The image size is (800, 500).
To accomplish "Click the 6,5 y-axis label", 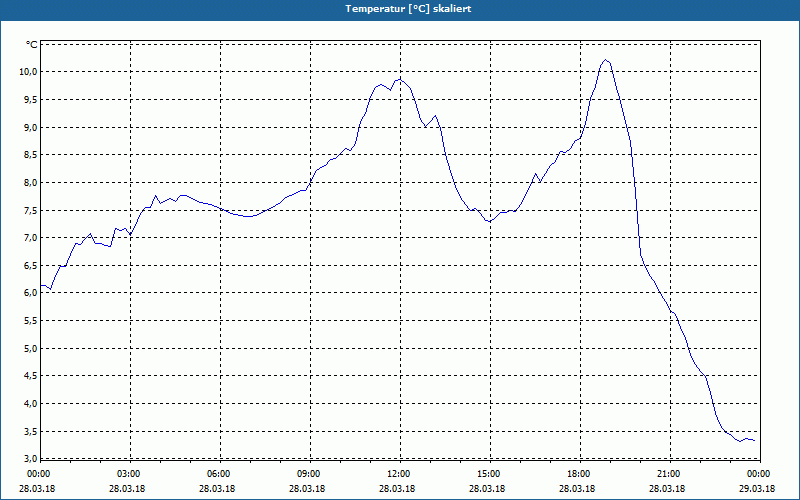I will click(x=31, y=265).
